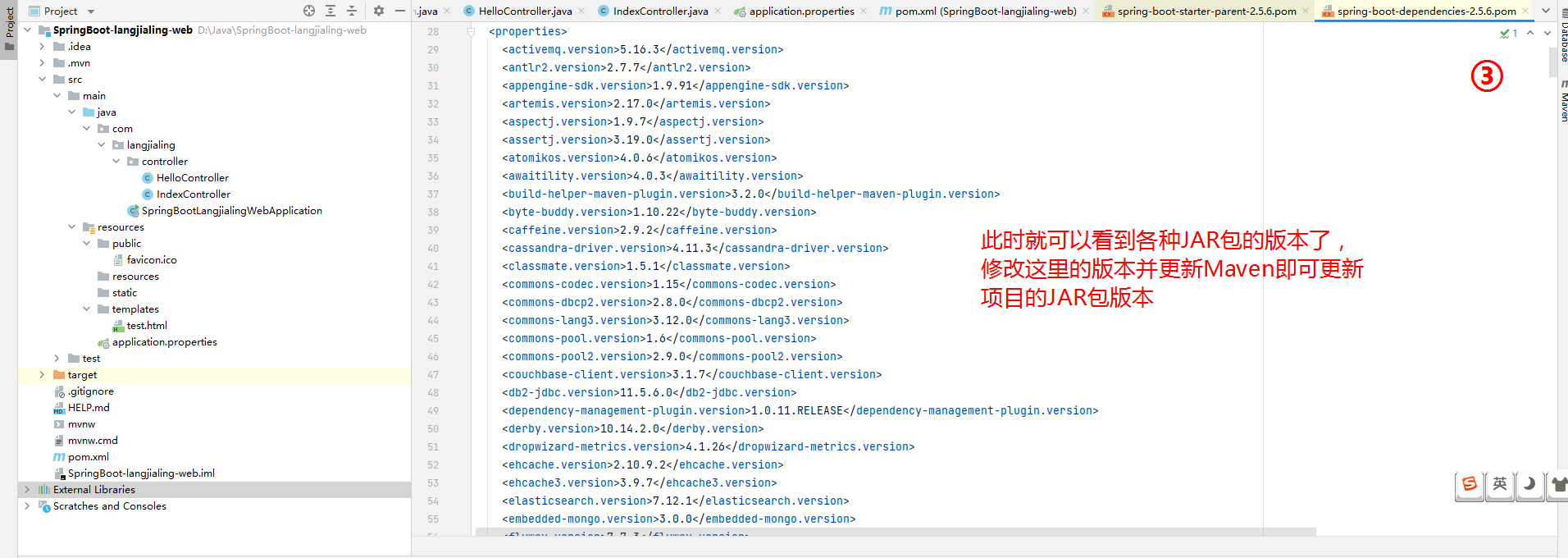This screenshot has height=558, width=1568.
Task: Switch to pom.xml (SpringBoot-langjialing-web) tab
Action: coord(986,11)
